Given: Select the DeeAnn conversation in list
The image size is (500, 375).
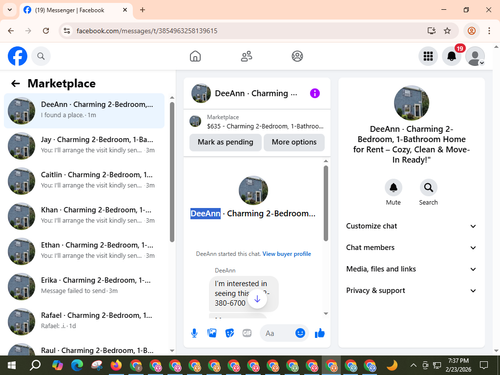Looking at the screenshot, I should coord(84,111).
